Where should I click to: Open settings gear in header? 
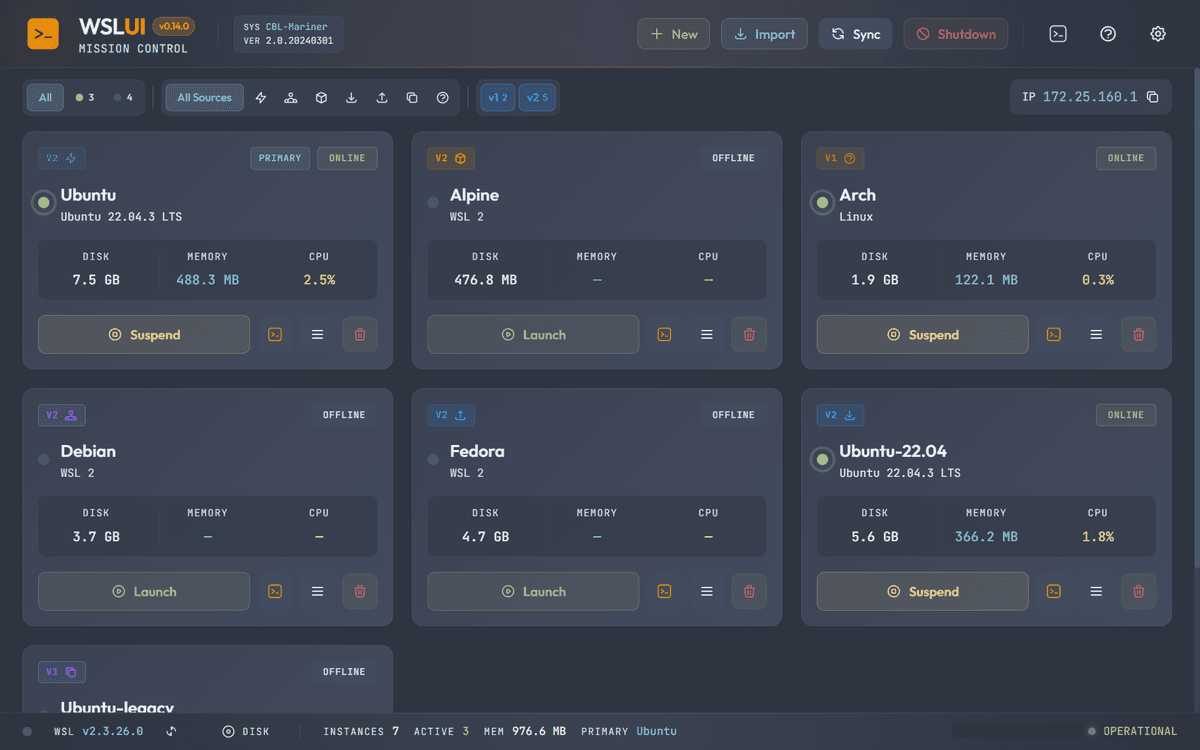click(x=1158, y=34)
